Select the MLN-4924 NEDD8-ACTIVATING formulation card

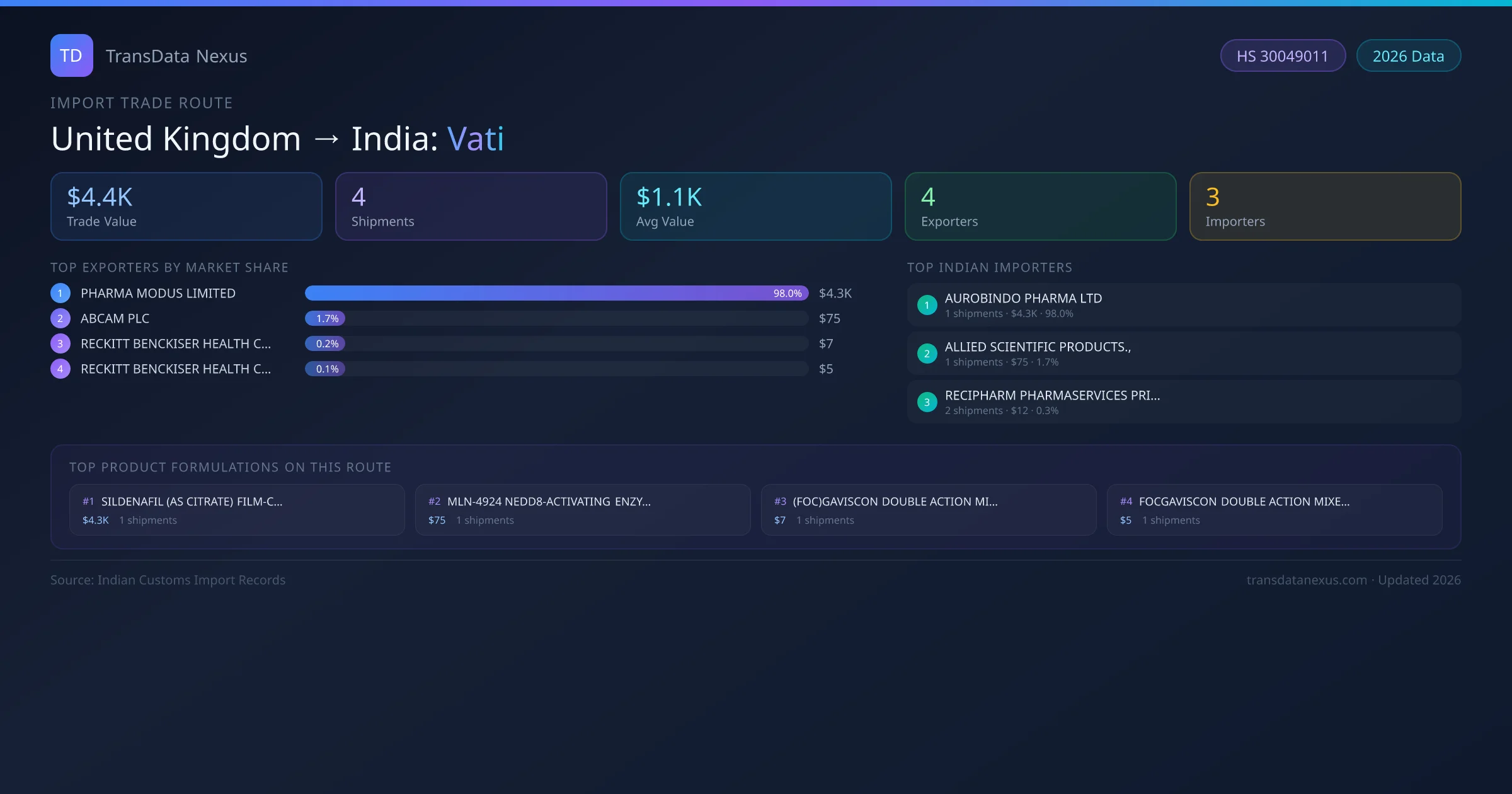(582, 509)
